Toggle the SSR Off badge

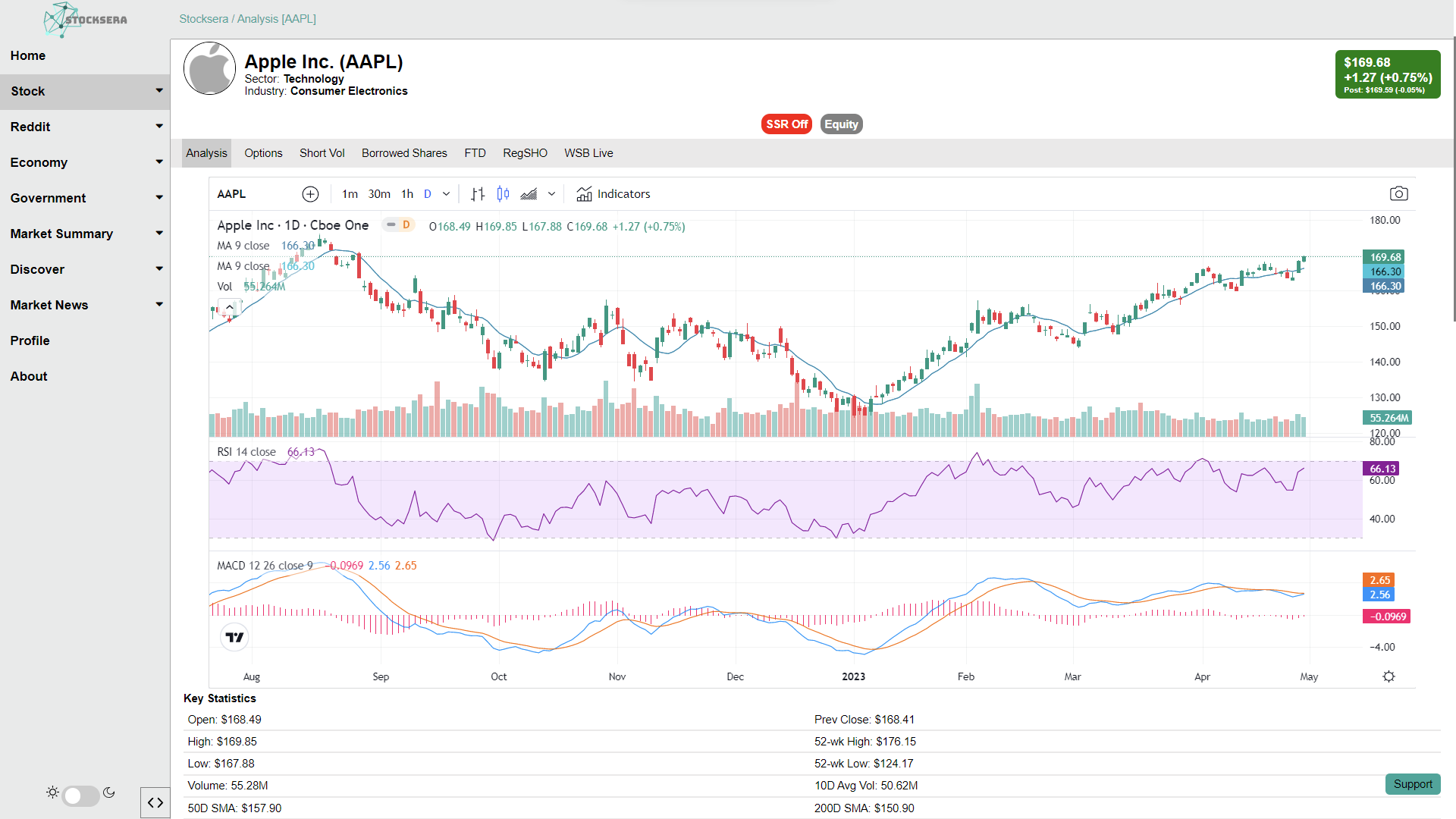(x=786, y=124)
